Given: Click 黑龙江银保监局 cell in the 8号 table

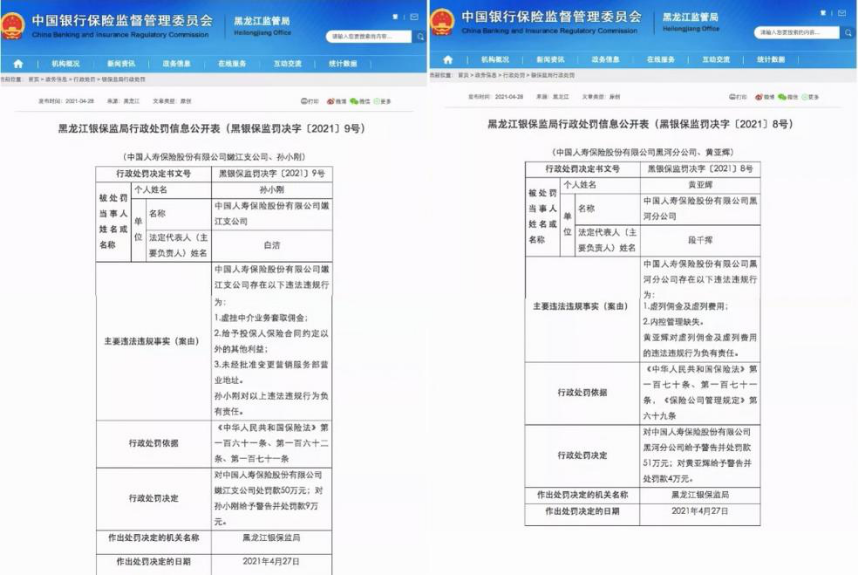Looking at the screenshot, I should (x=700, y=495).
